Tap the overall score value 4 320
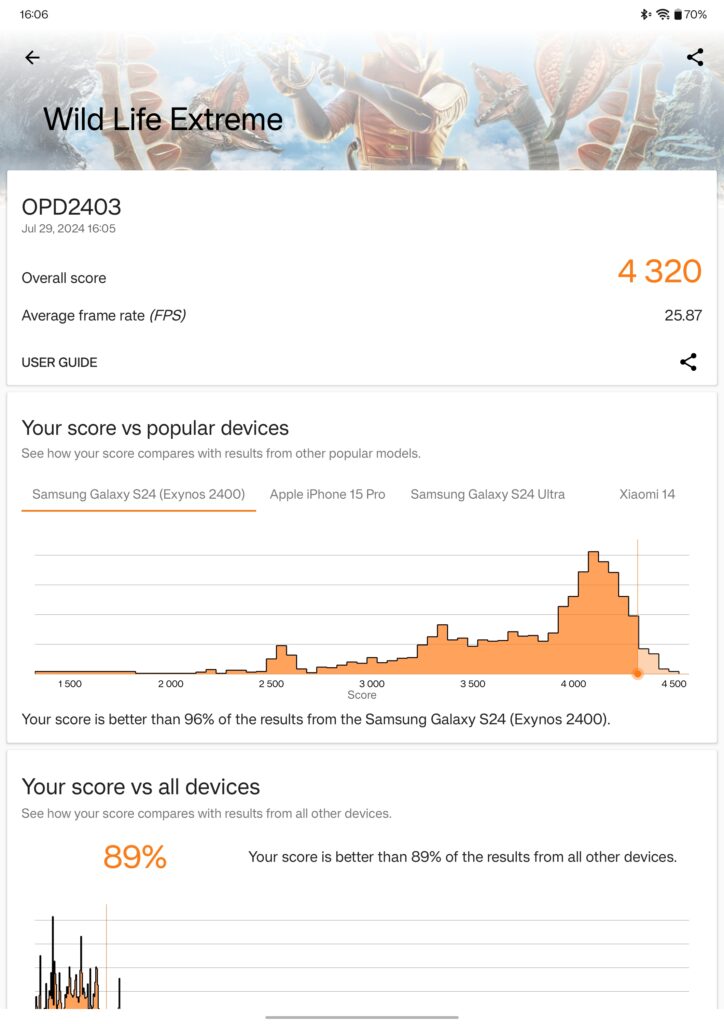The width and height of the screenshot is (724, 1024). [660, 271]
